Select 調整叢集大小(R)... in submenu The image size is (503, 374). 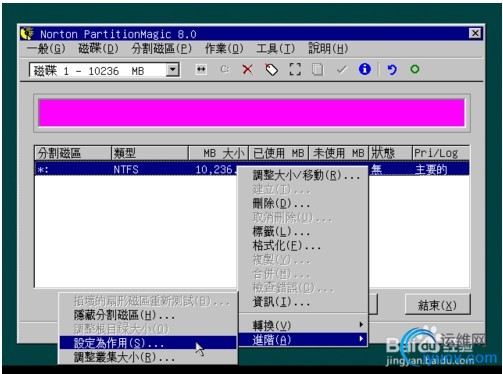148,357
